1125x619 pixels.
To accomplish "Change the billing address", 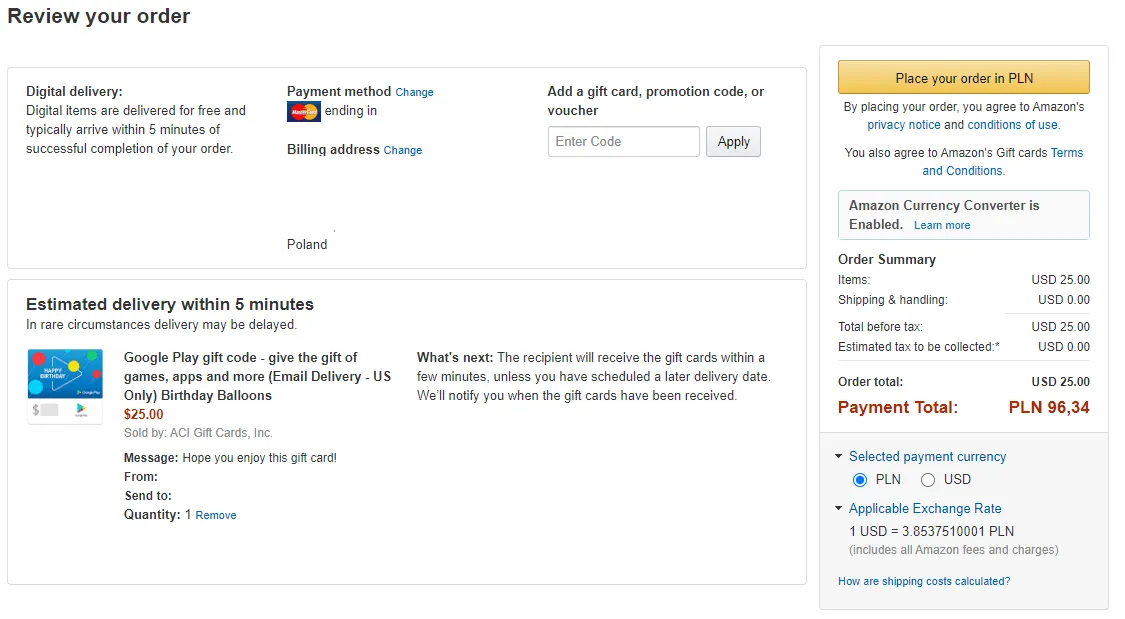I will 403,151.
